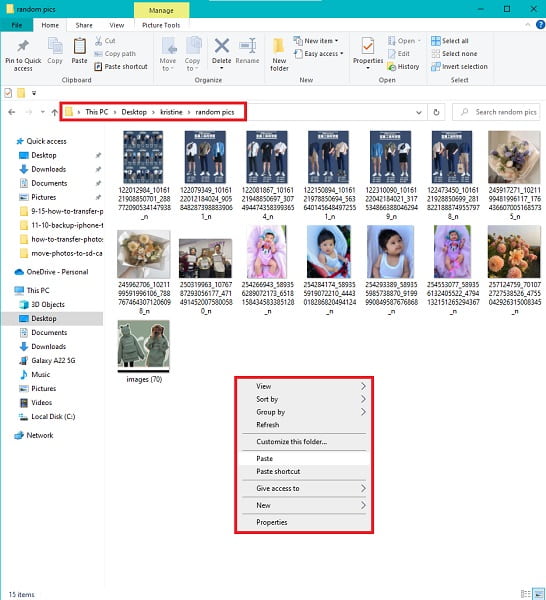The height and width of the screenshot is (600, 546).
Task: Open Quick access in the sidebar
Action: [41, 141]
